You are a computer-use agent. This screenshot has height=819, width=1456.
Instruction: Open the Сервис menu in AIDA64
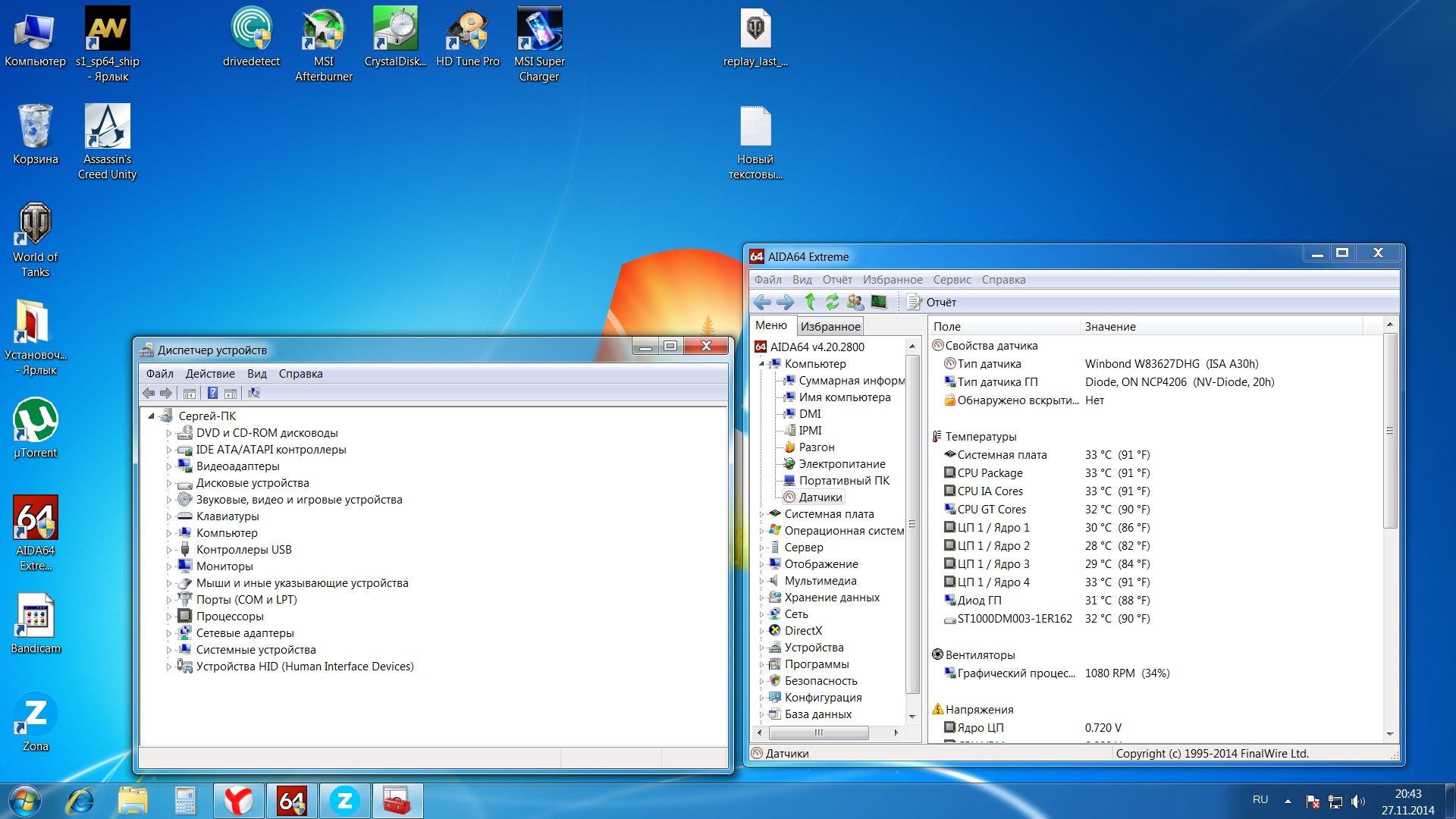tap(952, 279)
